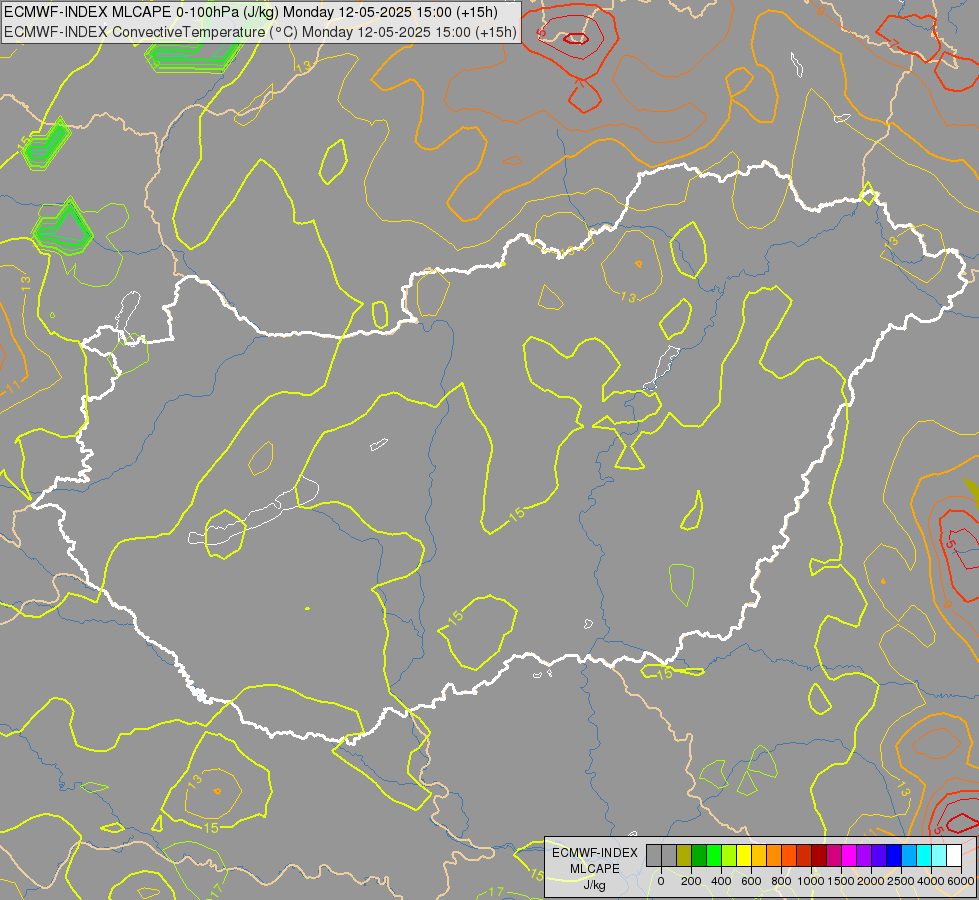Click the 'J/kg' unit label
Screen dimensions: 979x900
click(595, 885)
